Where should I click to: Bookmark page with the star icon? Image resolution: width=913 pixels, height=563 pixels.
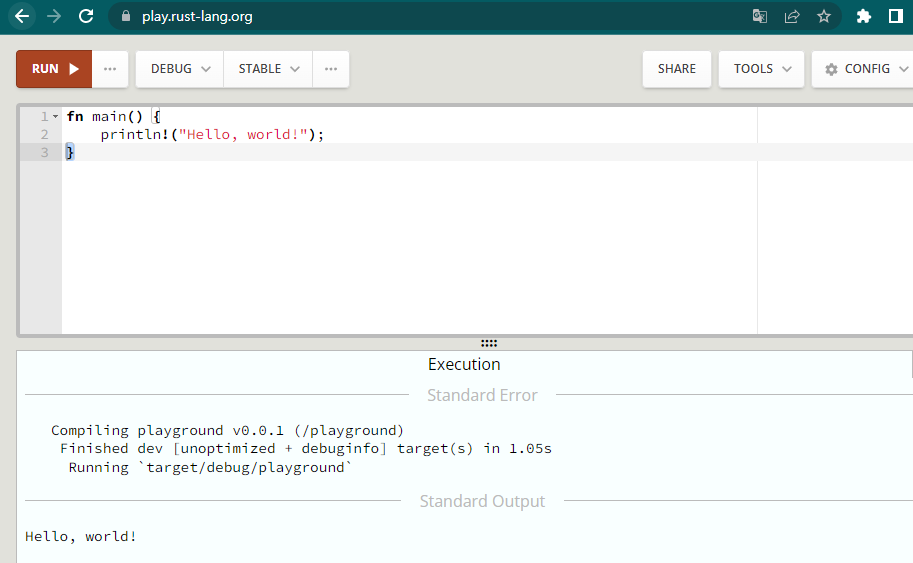click(x=823, y=16)
